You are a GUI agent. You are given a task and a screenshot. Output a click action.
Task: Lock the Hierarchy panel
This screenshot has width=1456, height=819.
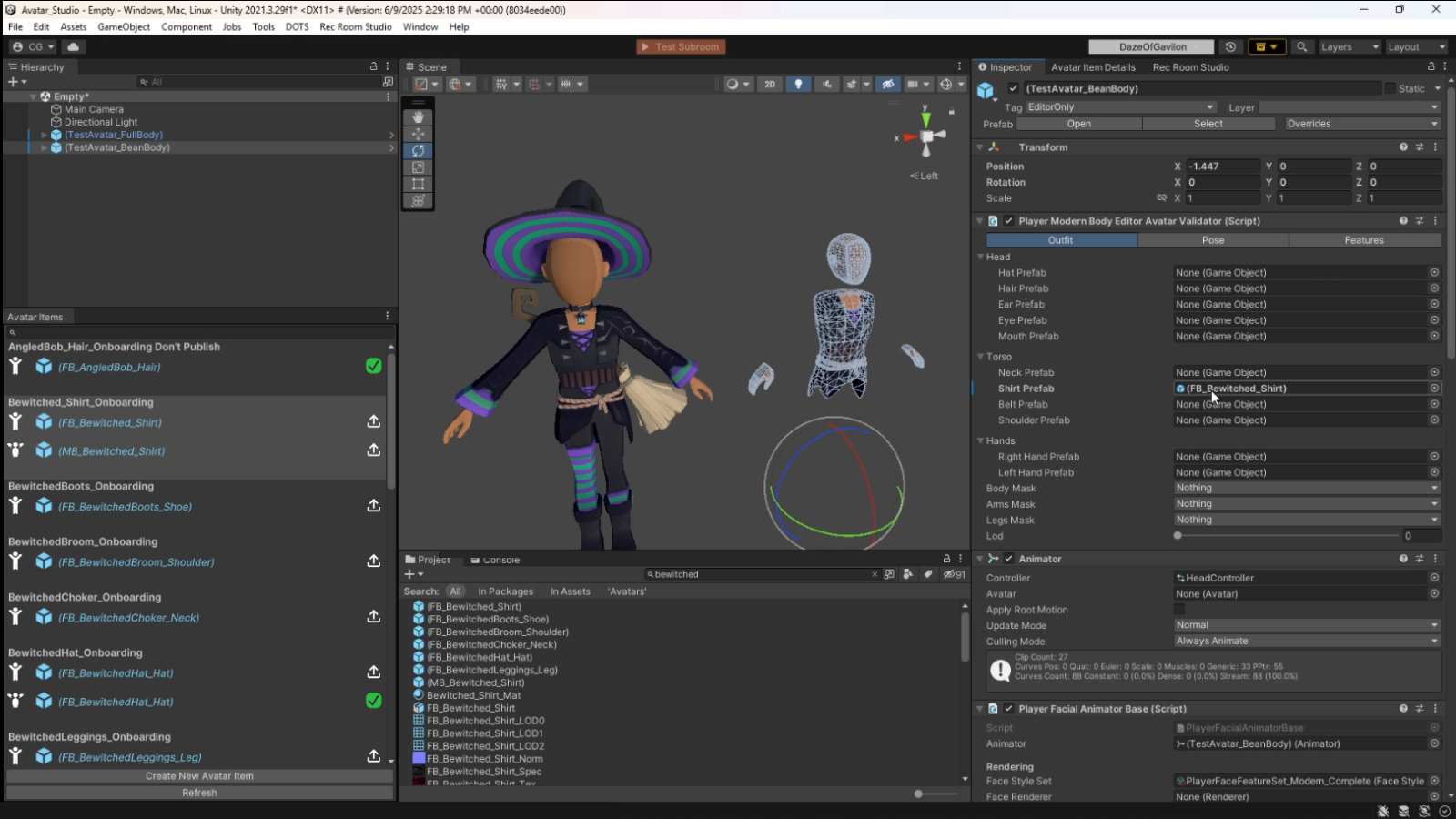tap(373, 66)
